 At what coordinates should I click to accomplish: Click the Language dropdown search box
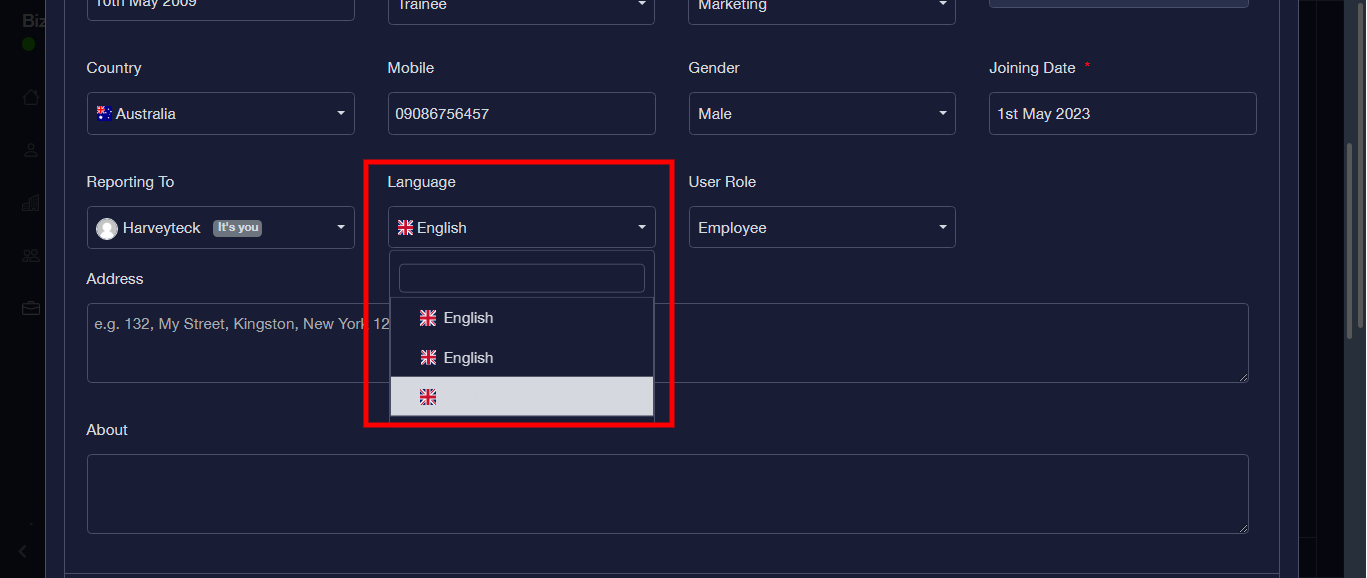click(521, 278)
